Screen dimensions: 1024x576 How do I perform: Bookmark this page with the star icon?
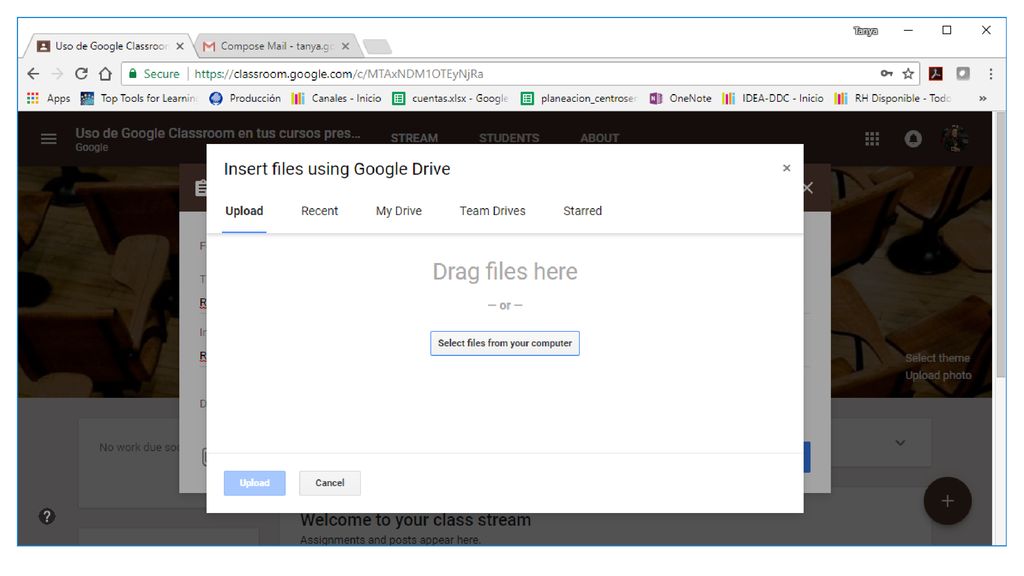[x=908, y=74]
